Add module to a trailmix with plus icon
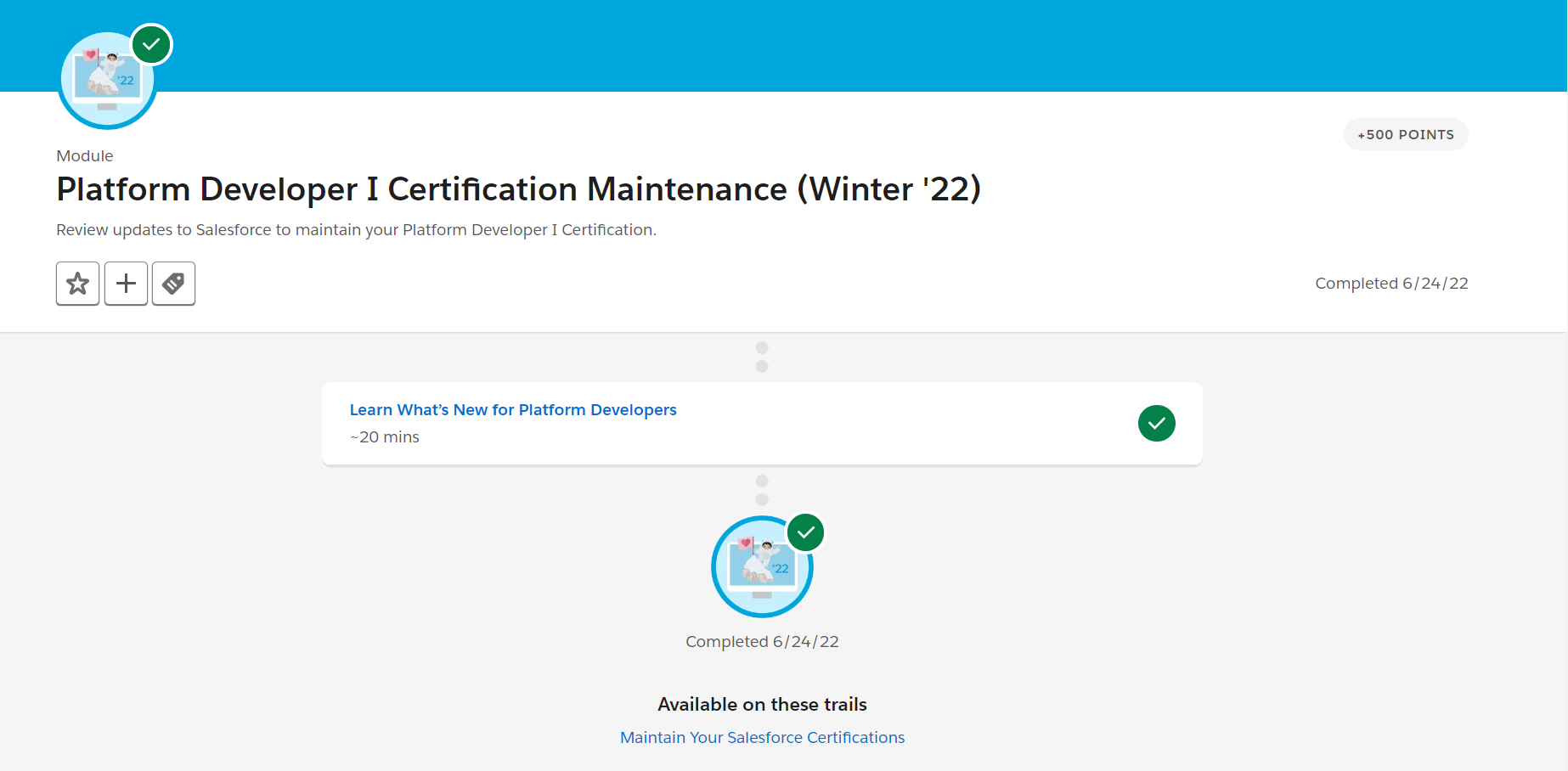Viewport: 1568px width, 771px height. click(126, 284)
